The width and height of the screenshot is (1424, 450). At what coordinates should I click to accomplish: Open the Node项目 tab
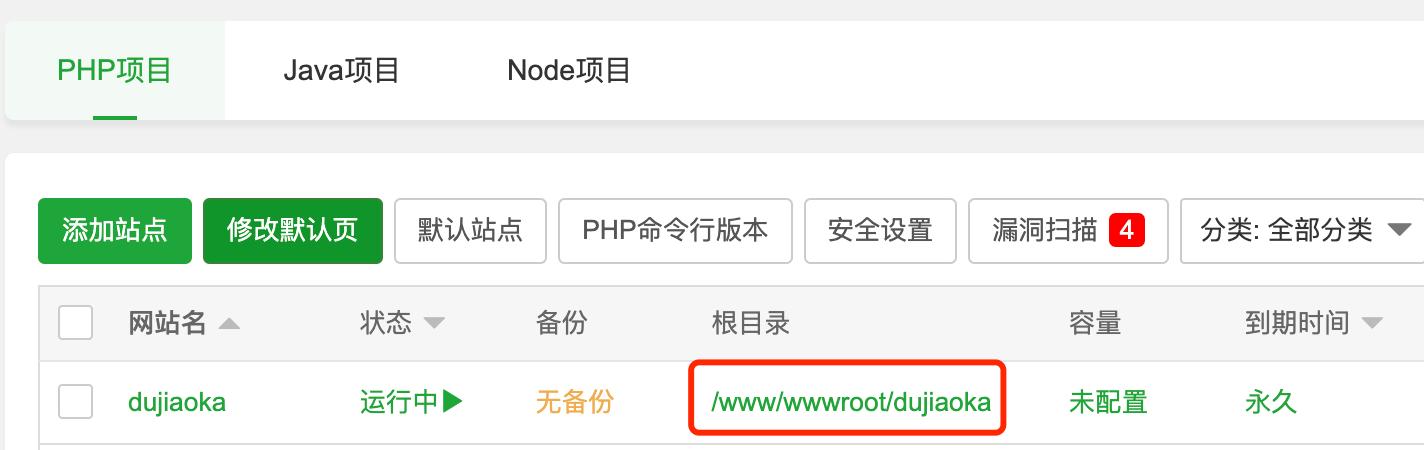click(x=569, y=71)
